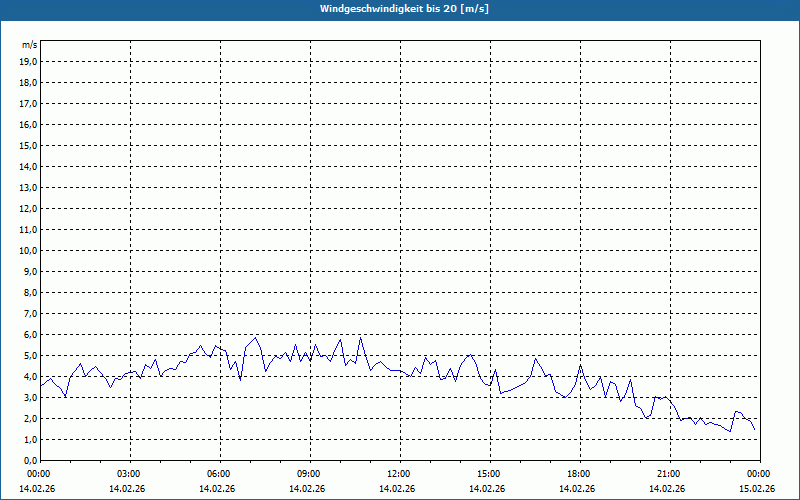Click the 'm/s' unit label on the y-axis

click(x=30, y=45)
